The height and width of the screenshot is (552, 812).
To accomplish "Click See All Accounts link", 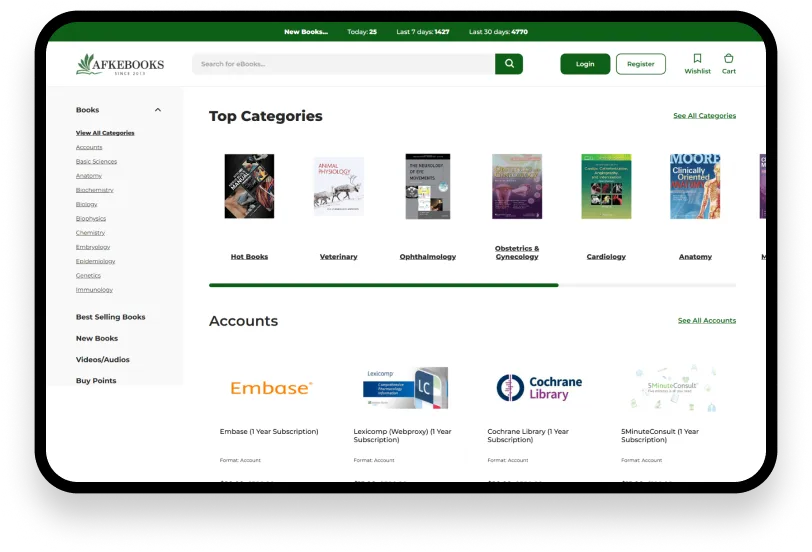I will [707, 321].
